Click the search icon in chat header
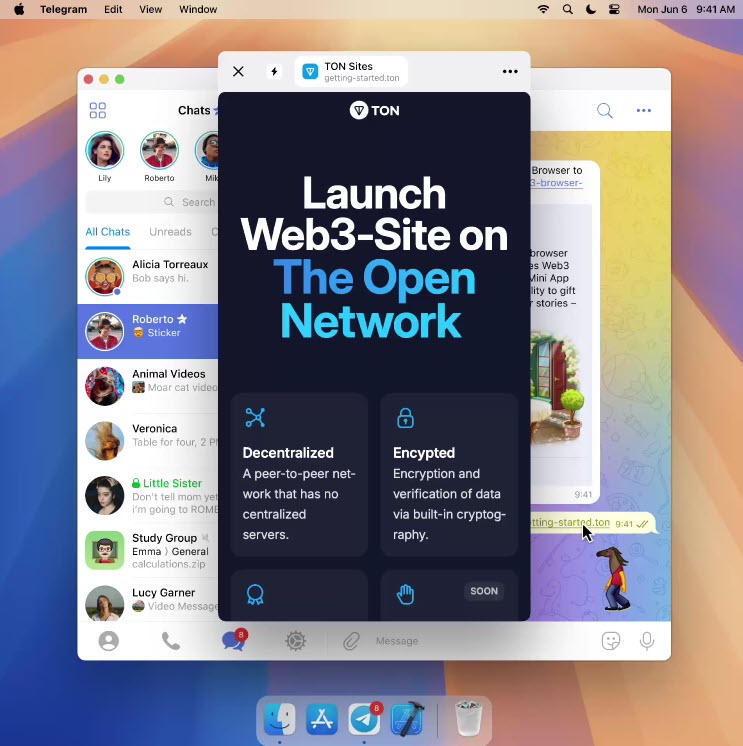 pyautogui.click(x=605, y=110)
